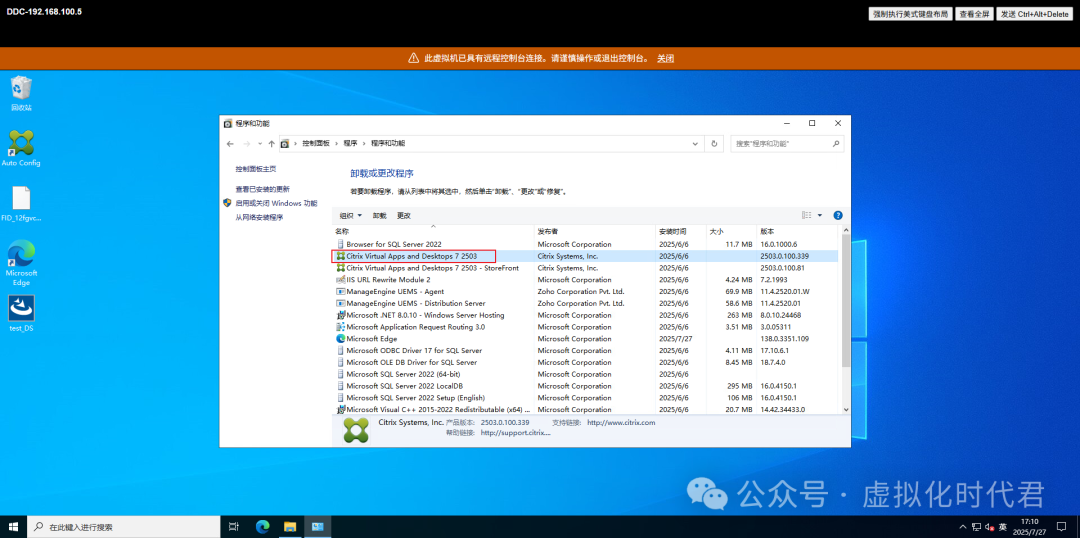Go forward in Programs and Features
The image size is (1080, 538).
246,144
